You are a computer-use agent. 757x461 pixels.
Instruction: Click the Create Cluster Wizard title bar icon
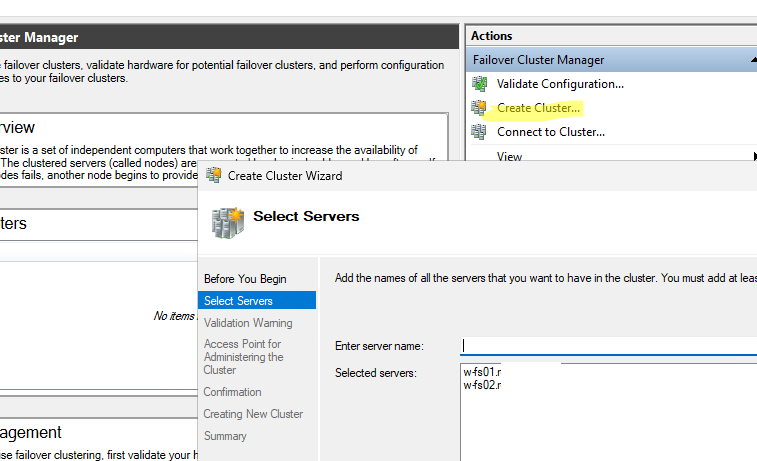213,175
